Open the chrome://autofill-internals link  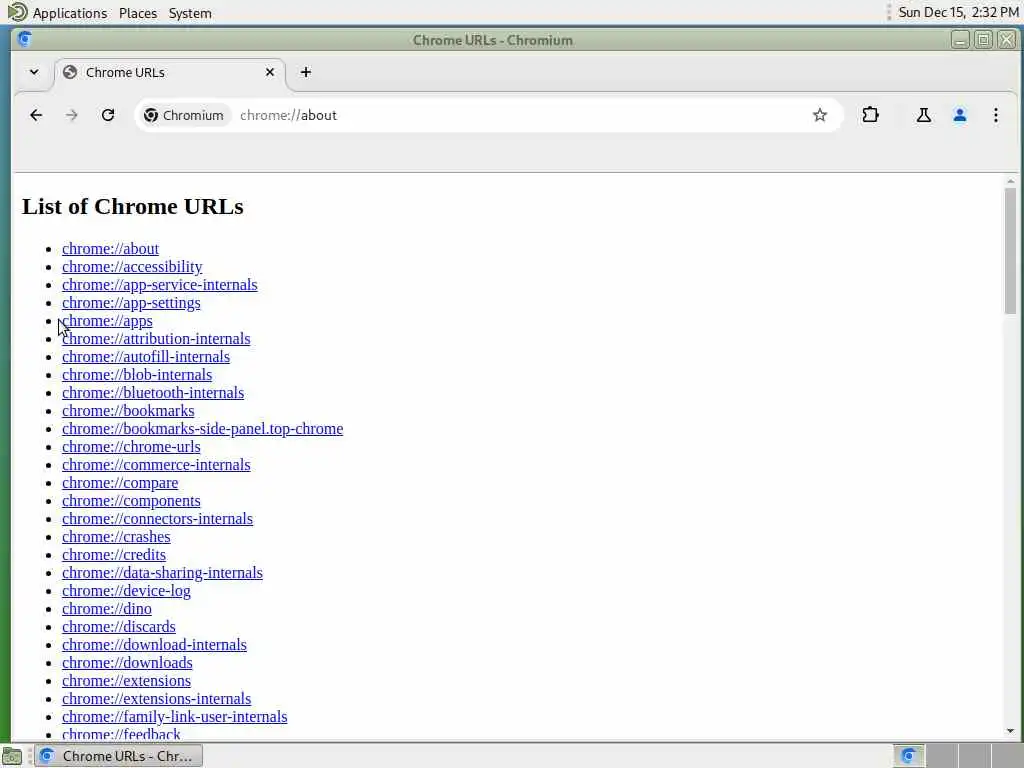pyautogui.click(x=146, y=357)
